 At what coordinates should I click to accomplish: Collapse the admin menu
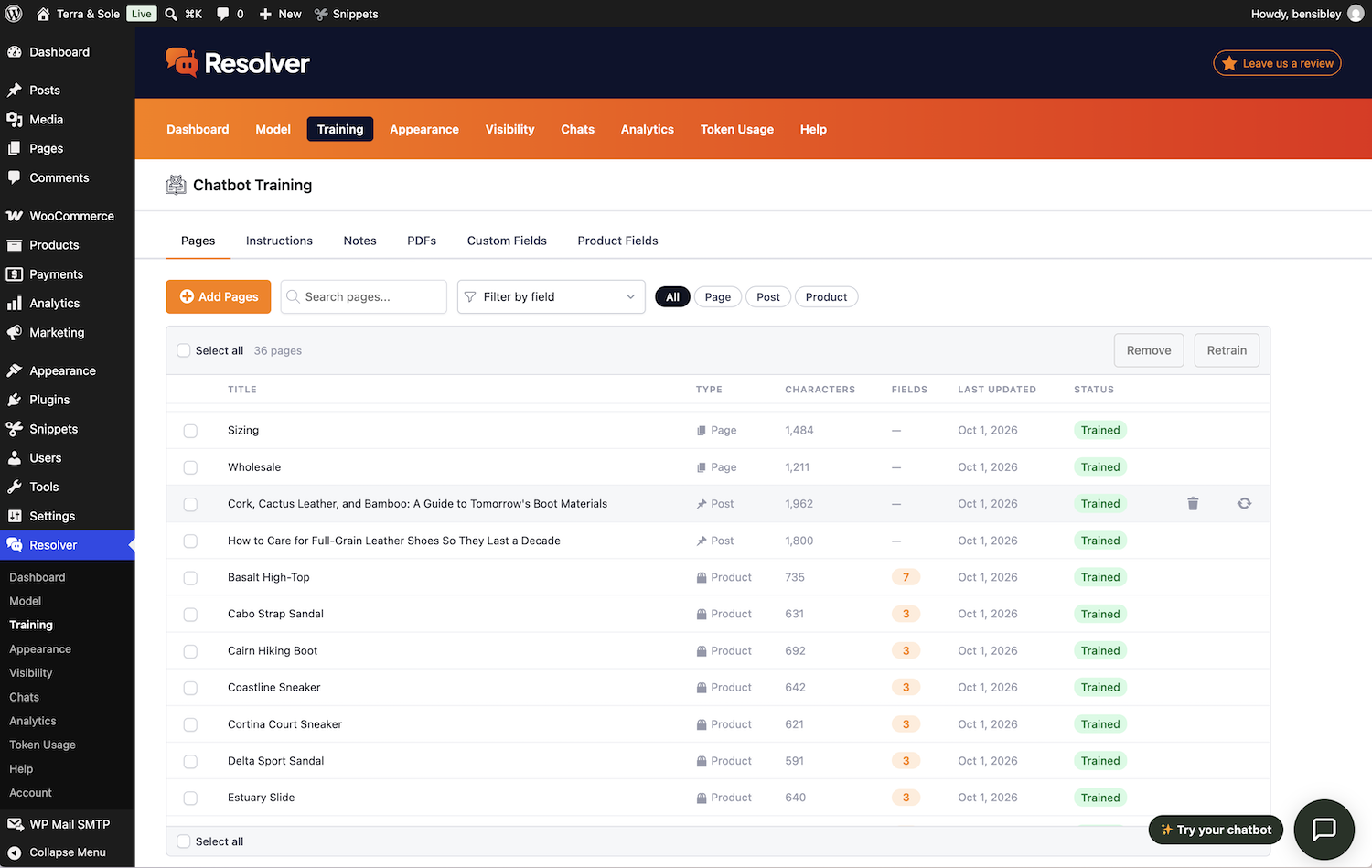tap(68, 852)
